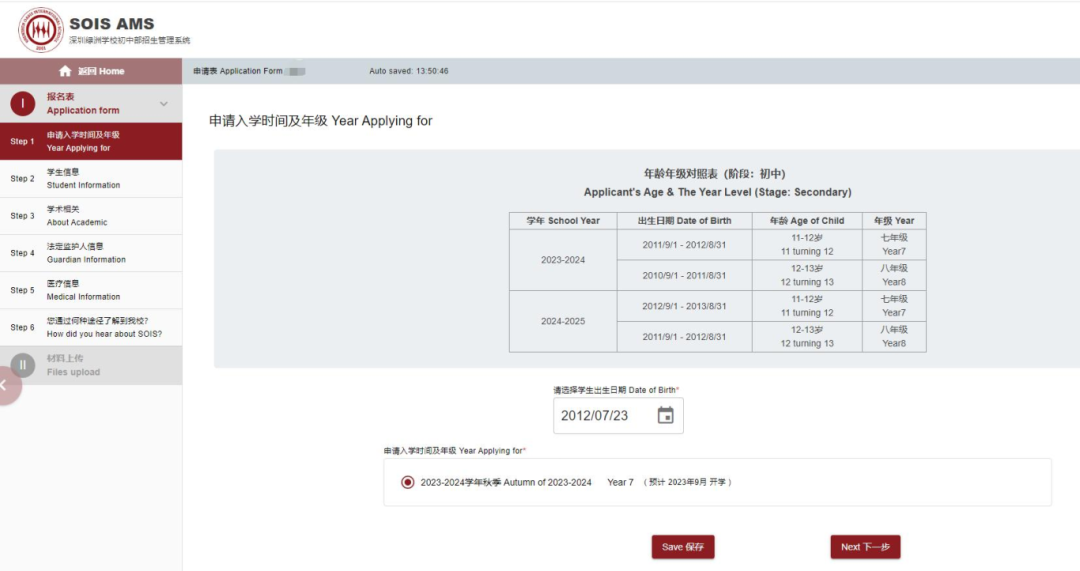Click the home icon in sidebar
This screenshot has width=1080, height=571.
click(x=65, y=71)
